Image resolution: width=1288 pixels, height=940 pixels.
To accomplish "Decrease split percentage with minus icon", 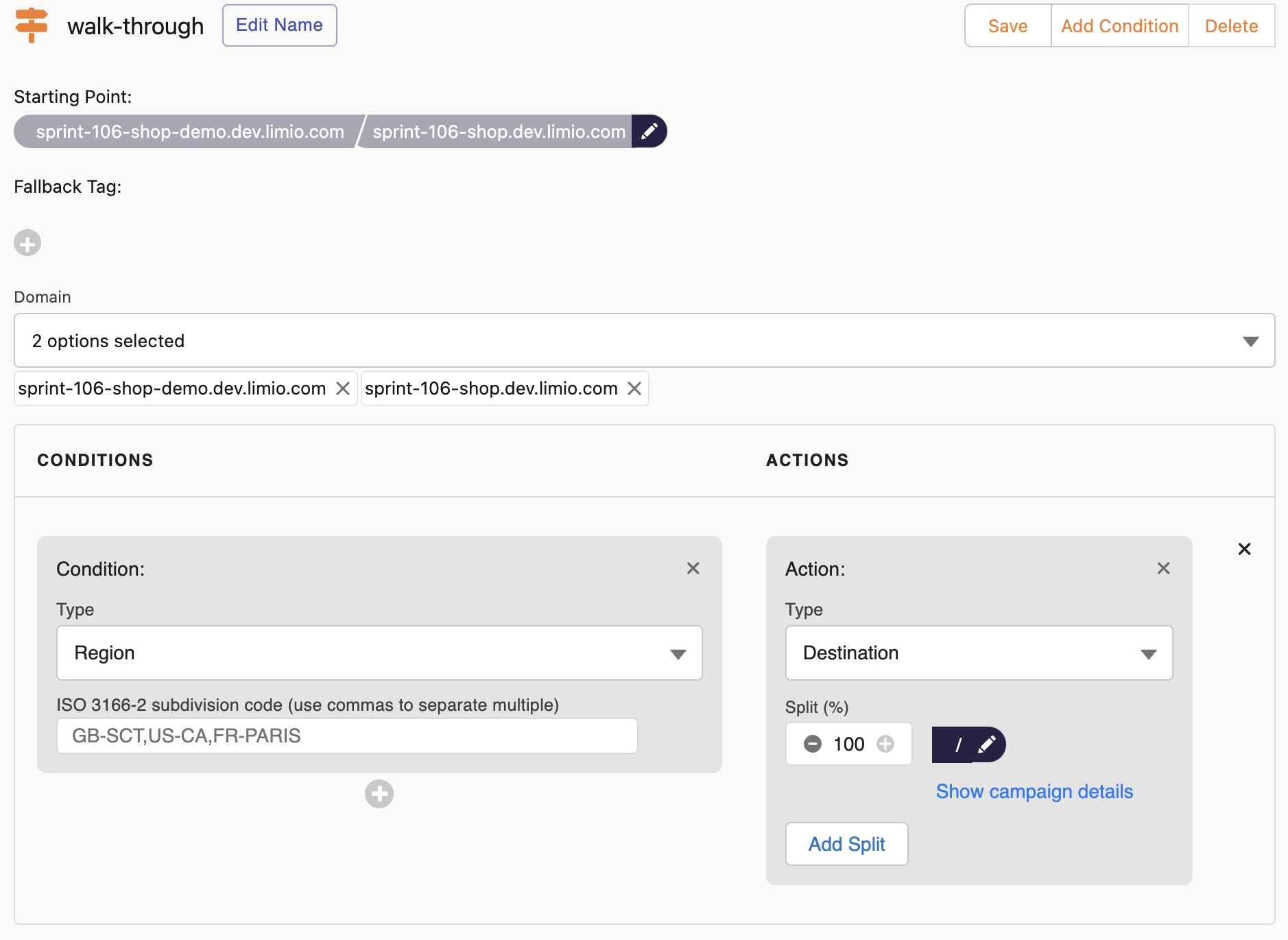I will (x=813, y=744).
